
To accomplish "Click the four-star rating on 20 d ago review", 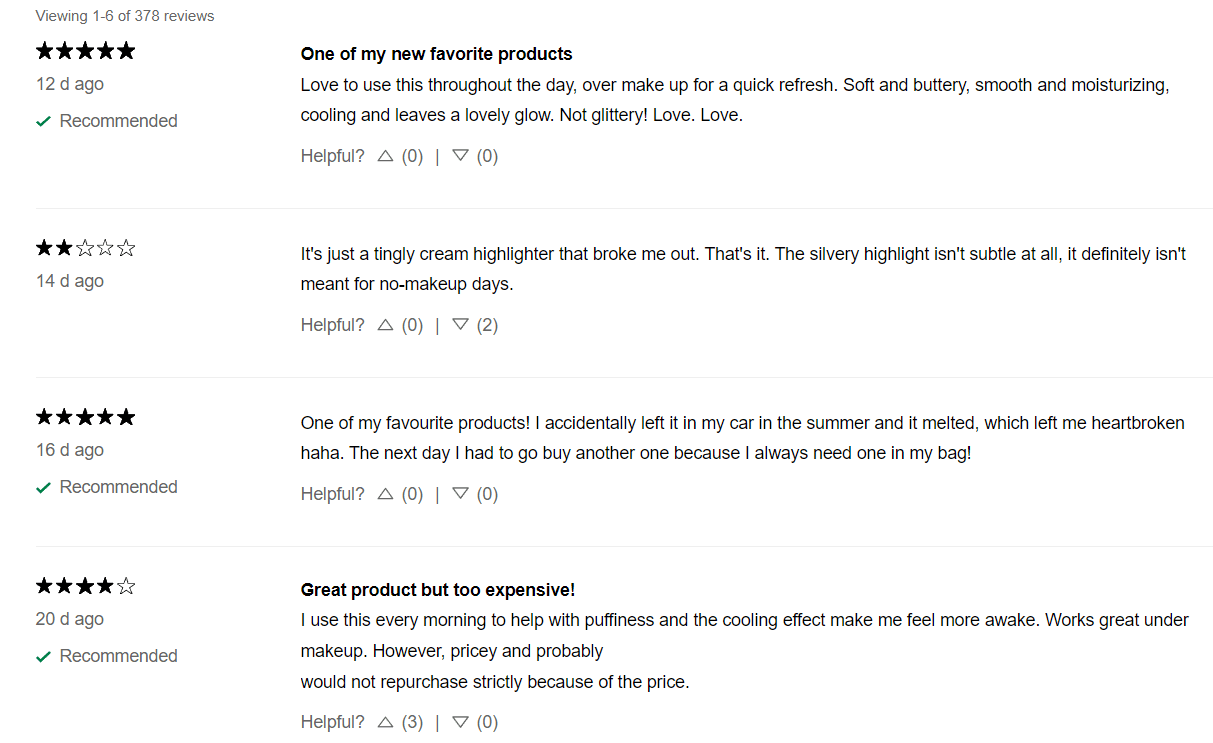I will pos(85,586).
